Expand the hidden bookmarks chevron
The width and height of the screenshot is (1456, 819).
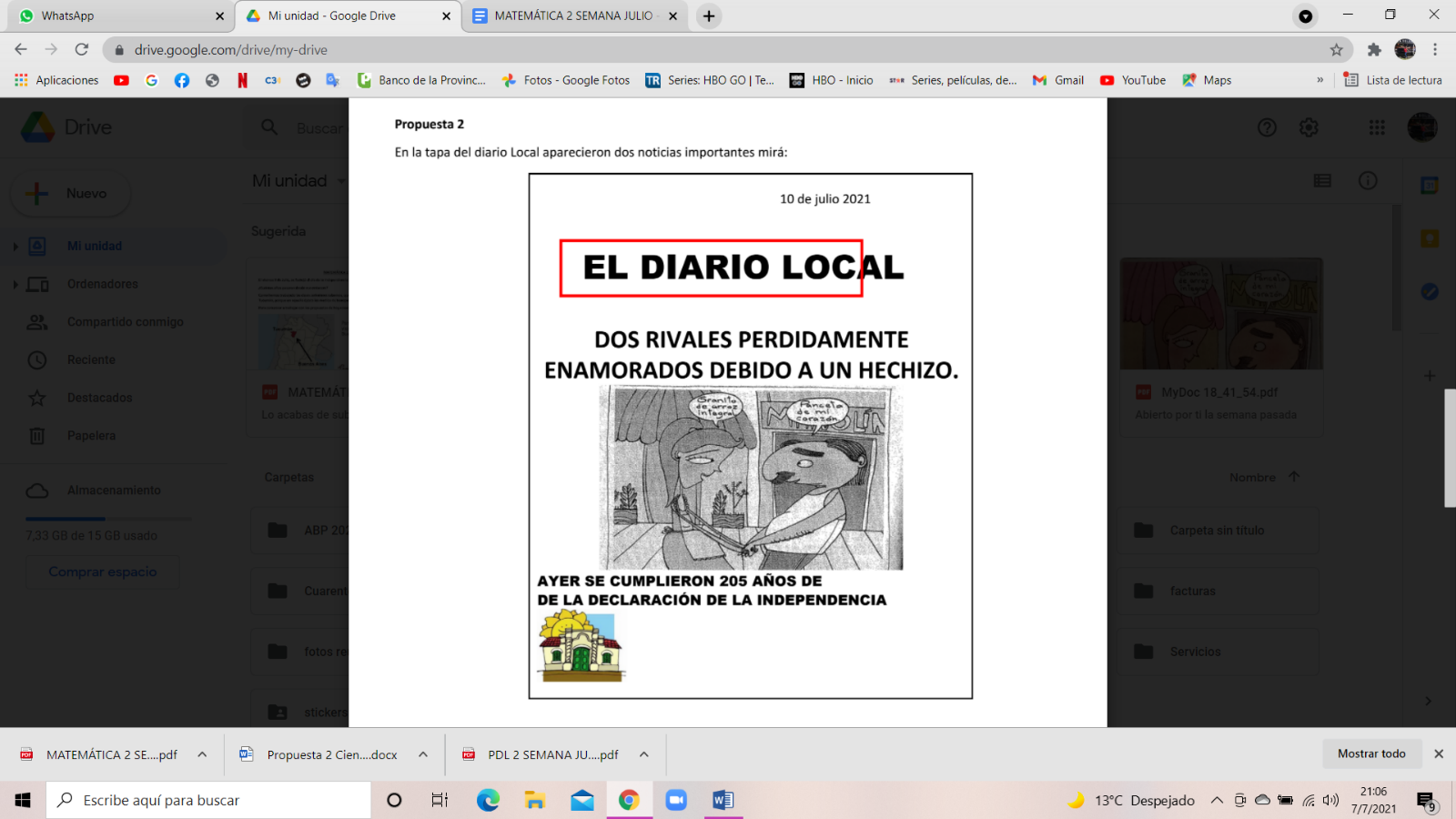coord(1319,80)
